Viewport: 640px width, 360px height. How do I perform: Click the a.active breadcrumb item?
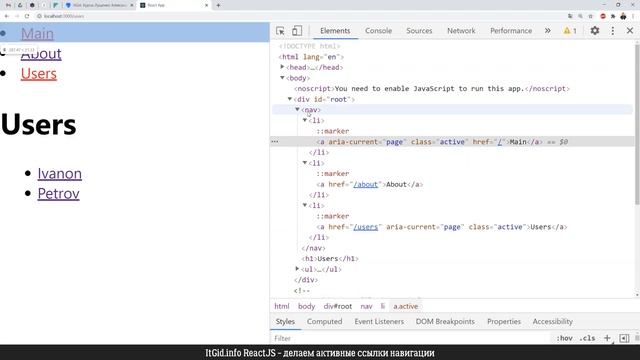[x=406, y=306]
